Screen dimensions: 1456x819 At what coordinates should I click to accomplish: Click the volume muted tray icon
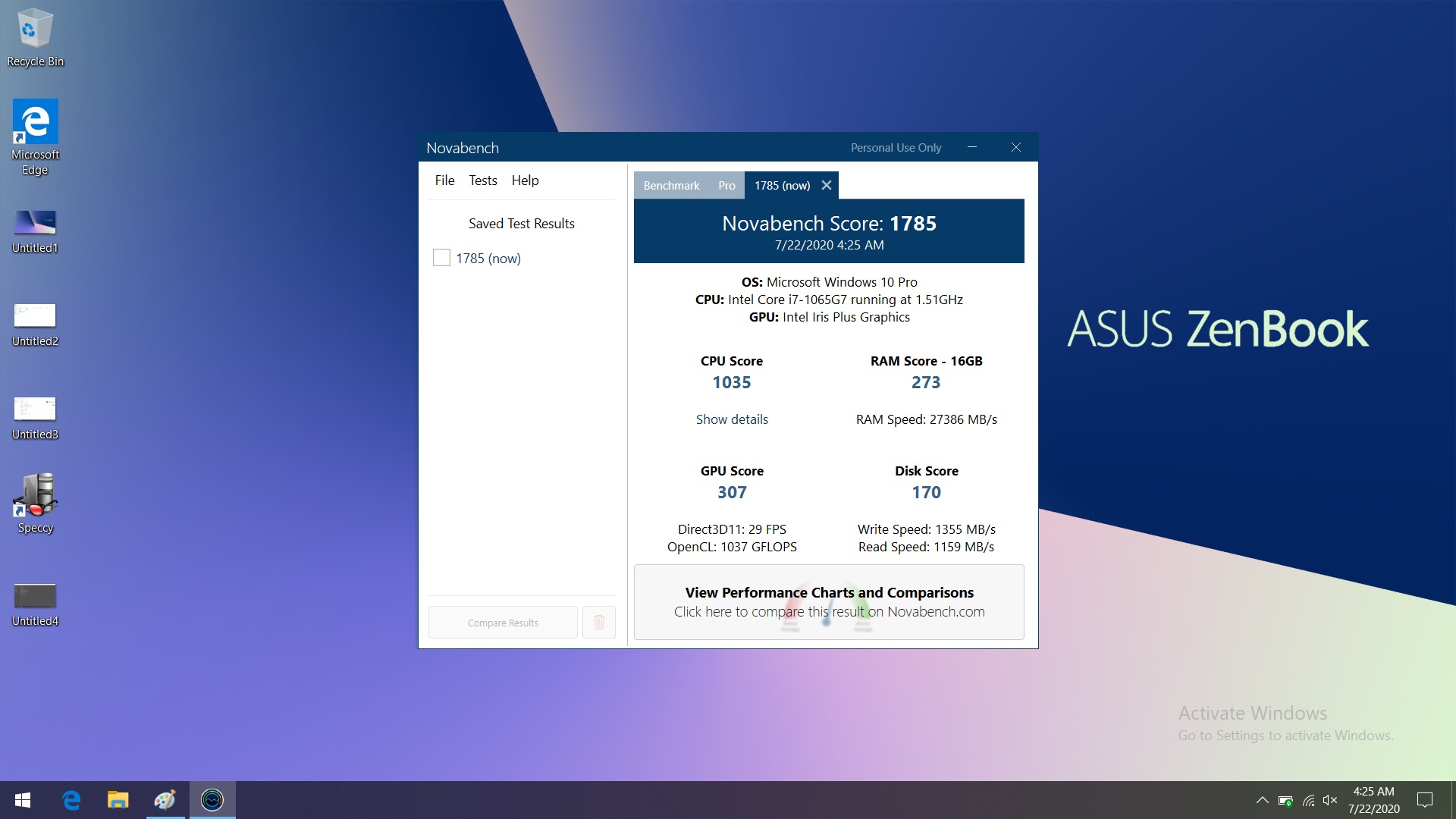click(x=1329, y=800)
